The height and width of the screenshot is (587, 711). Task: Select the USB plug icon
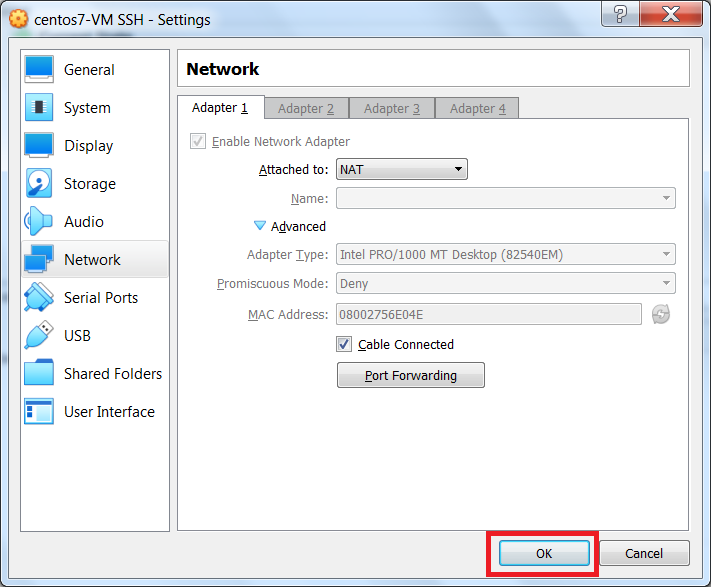click(39, 335)
